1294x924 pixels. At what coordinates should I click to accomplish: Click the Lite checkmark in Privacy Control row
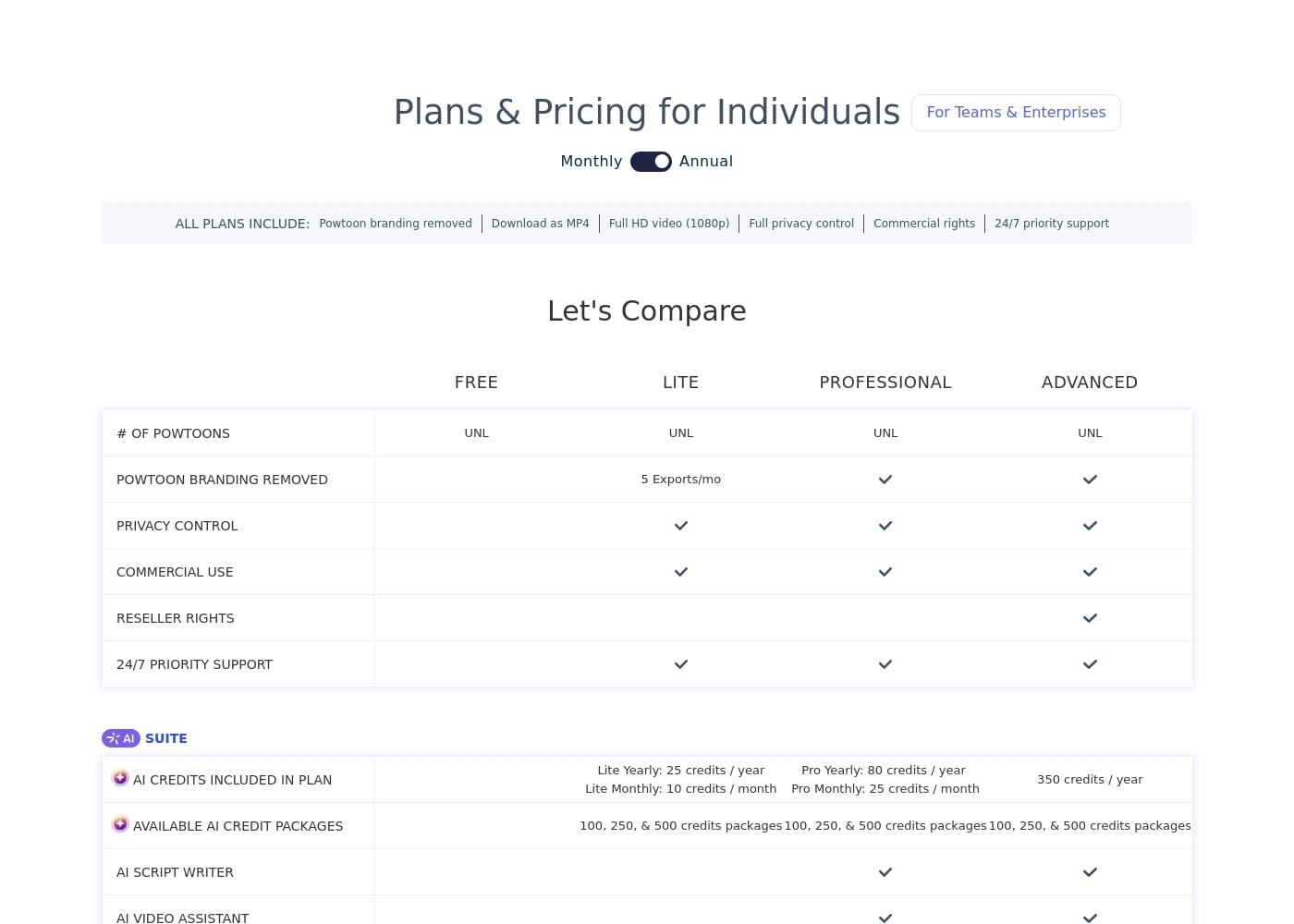(x=681, y=526)
